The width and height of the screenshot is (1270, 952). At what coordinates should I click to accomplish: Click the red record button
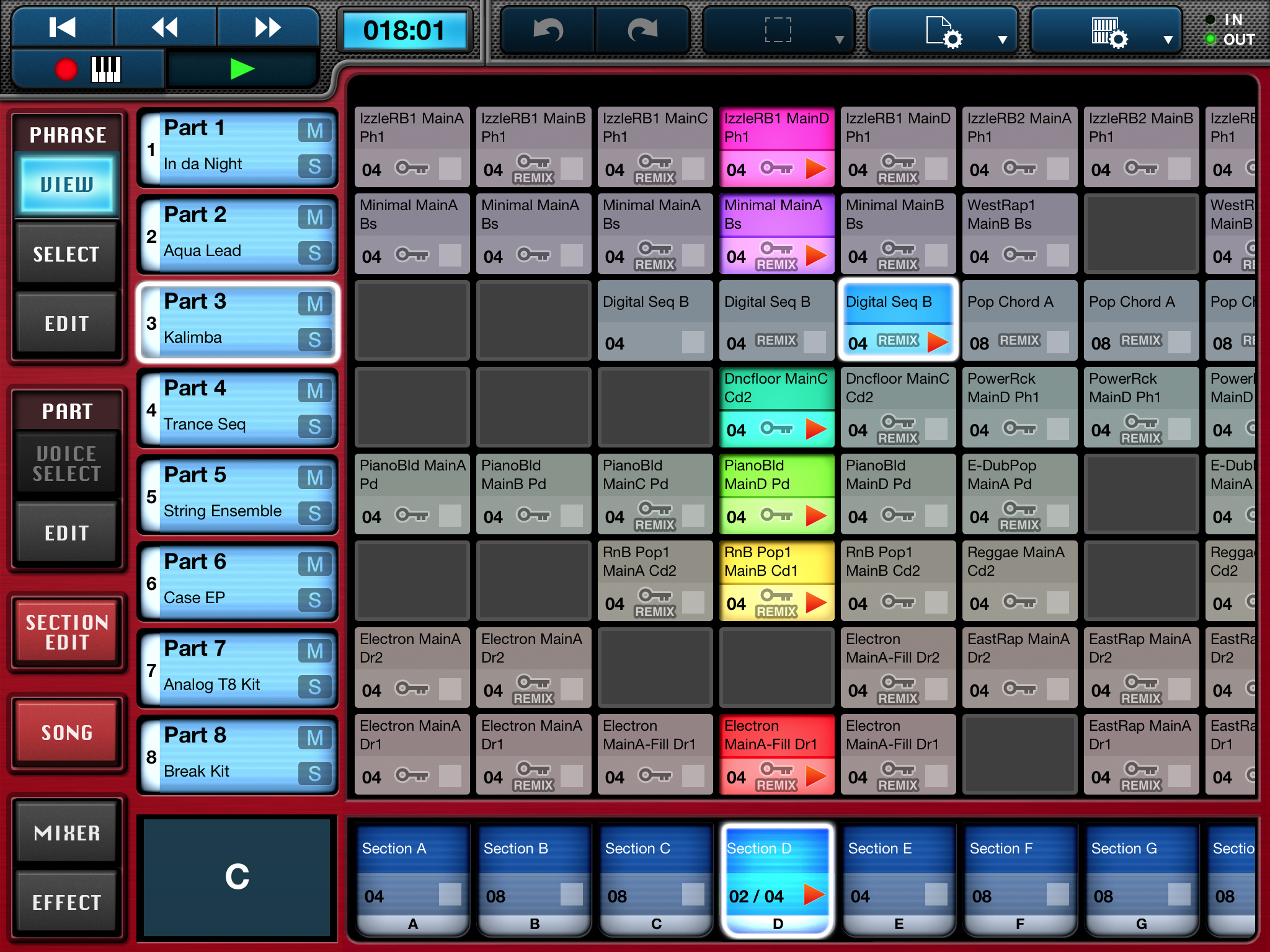(66, 69)
